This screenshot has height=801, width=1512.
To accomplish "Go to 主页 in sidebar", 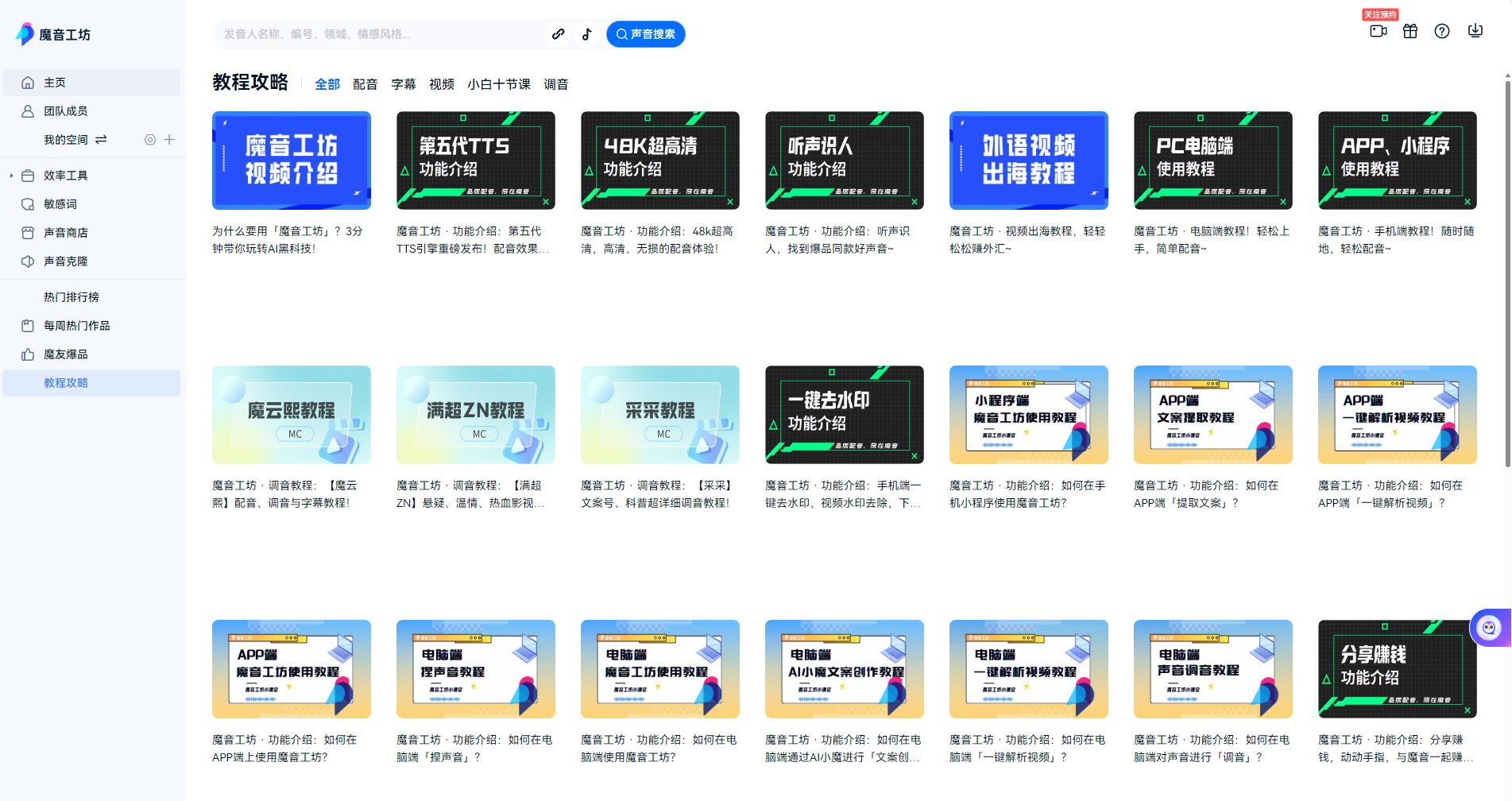I will 91,83.
